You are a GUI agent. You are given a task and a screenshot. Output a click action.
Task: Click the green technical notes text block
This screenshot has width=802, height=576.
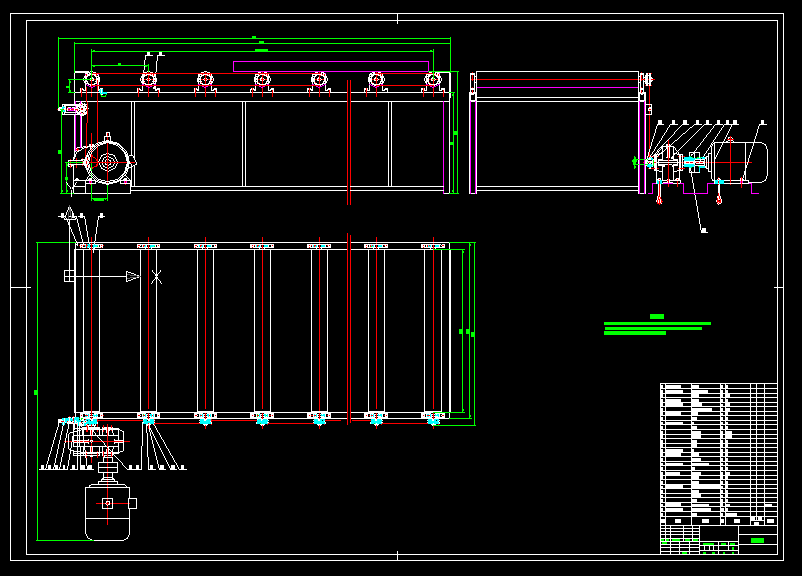(657, 325)
